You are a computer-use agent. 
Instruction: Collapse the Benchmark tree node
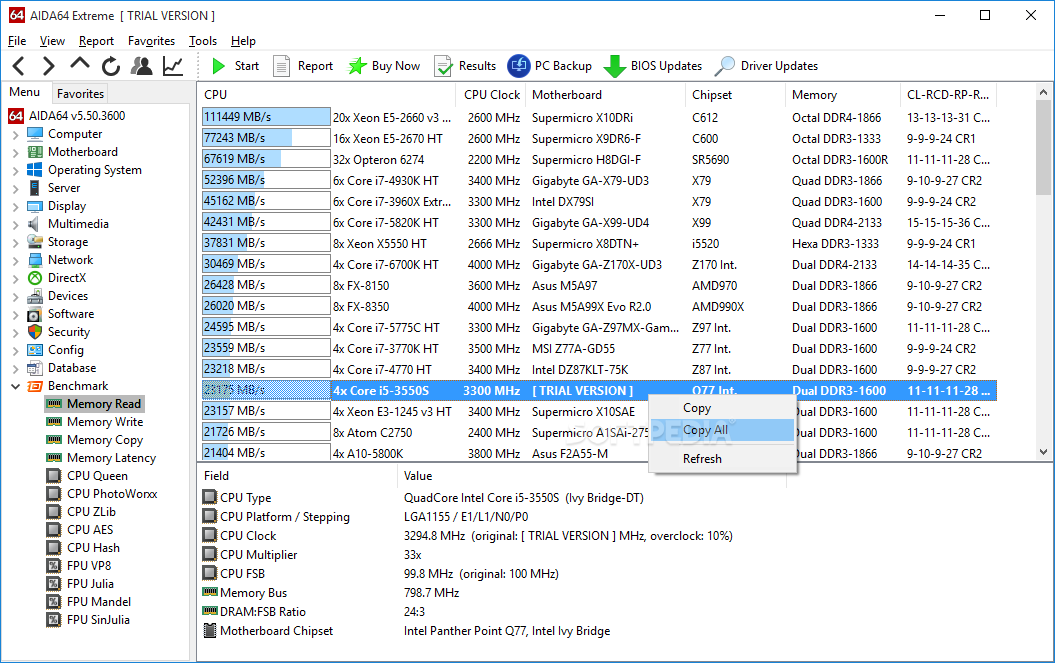pyautogui.click(x=15, y=386)
